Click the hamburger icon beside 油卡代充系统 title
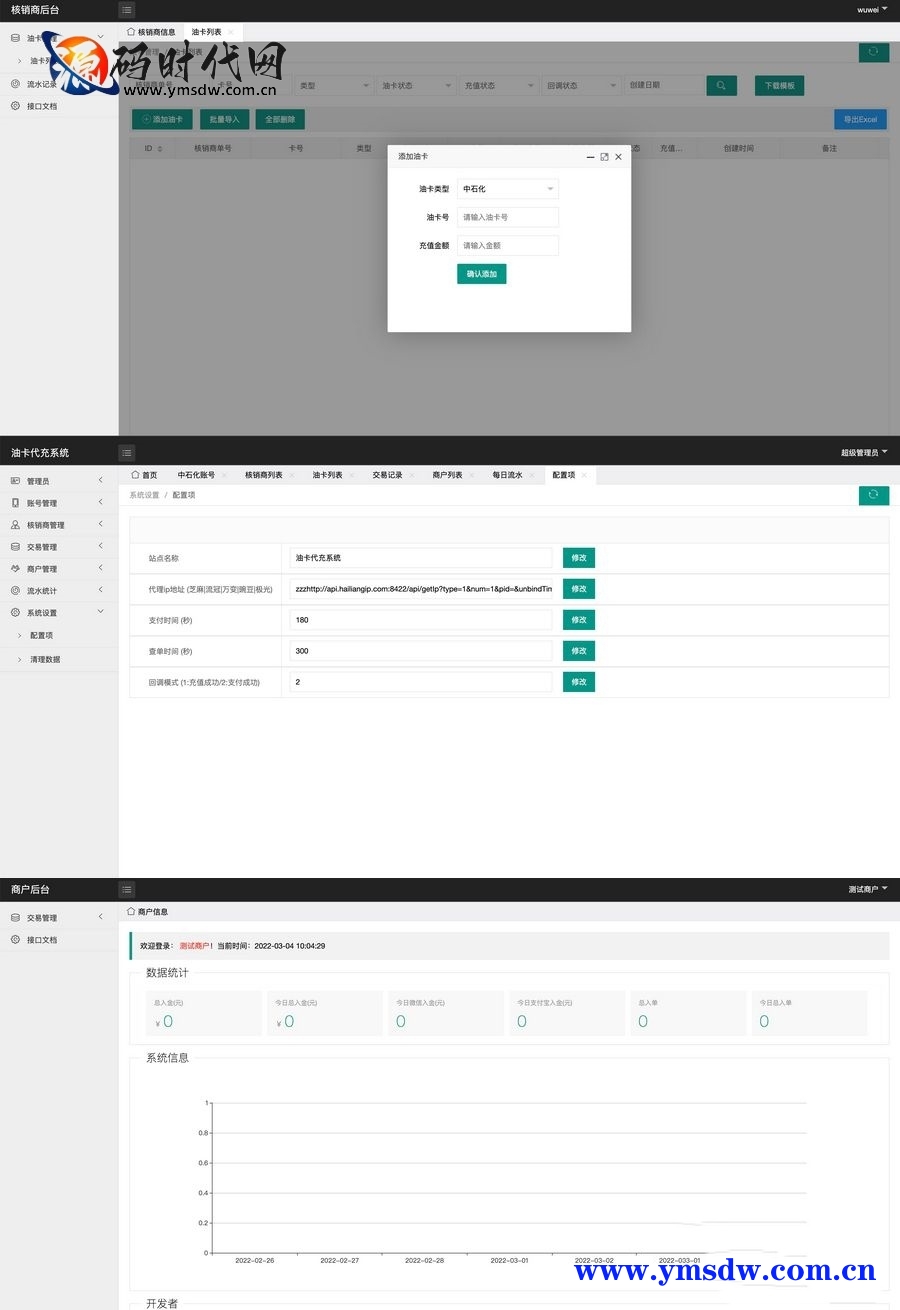The image size is (900, 1310). pos(126,453)
